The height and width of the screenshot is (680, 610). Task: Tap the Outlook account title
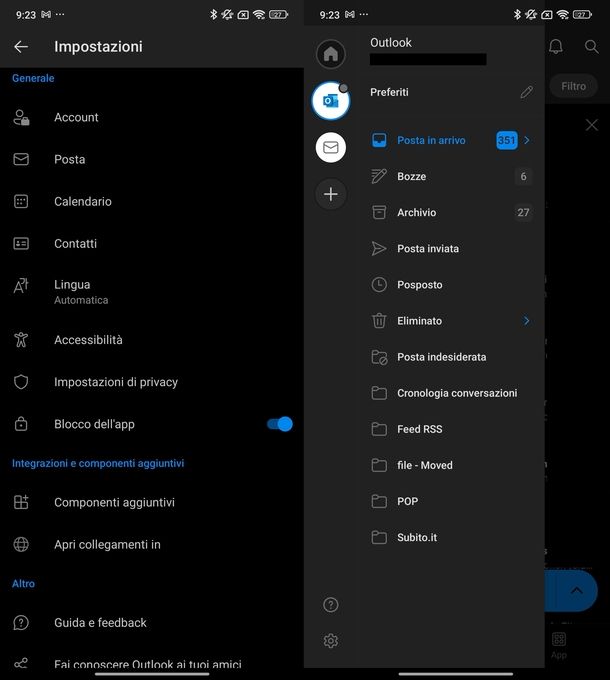click(x=391, y=42)
